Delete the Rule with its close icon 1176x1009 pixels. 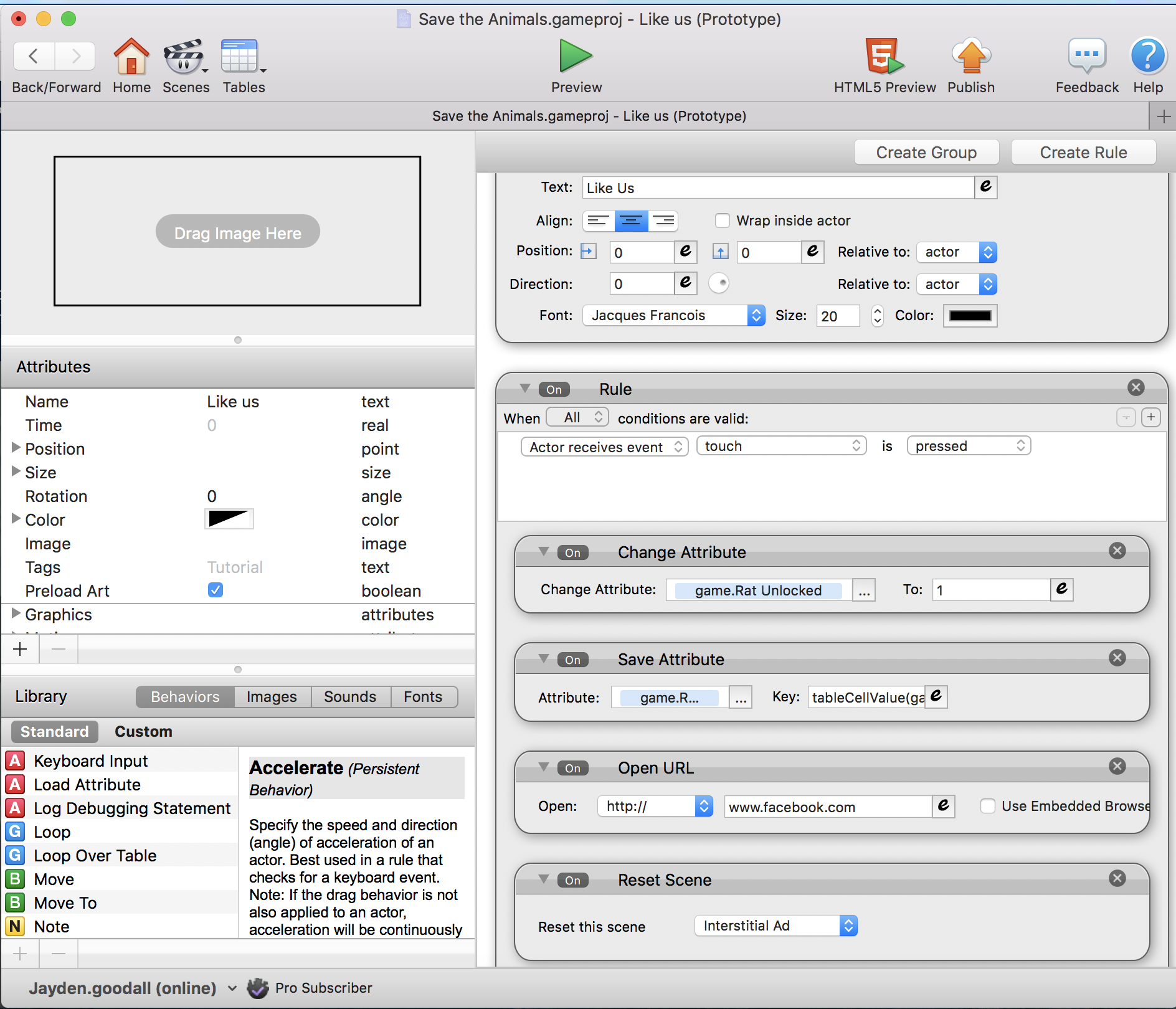coord(1136,388)
